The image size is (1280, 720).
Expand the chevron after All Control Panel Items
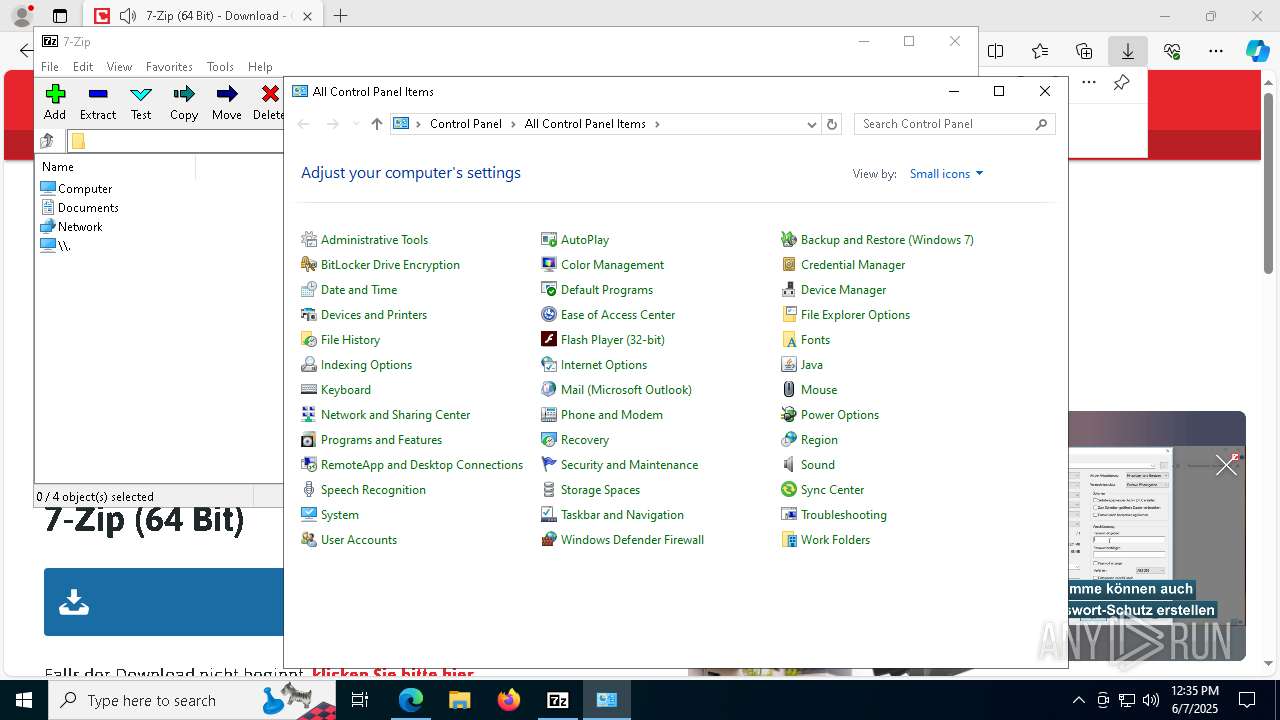coord(657,124)
